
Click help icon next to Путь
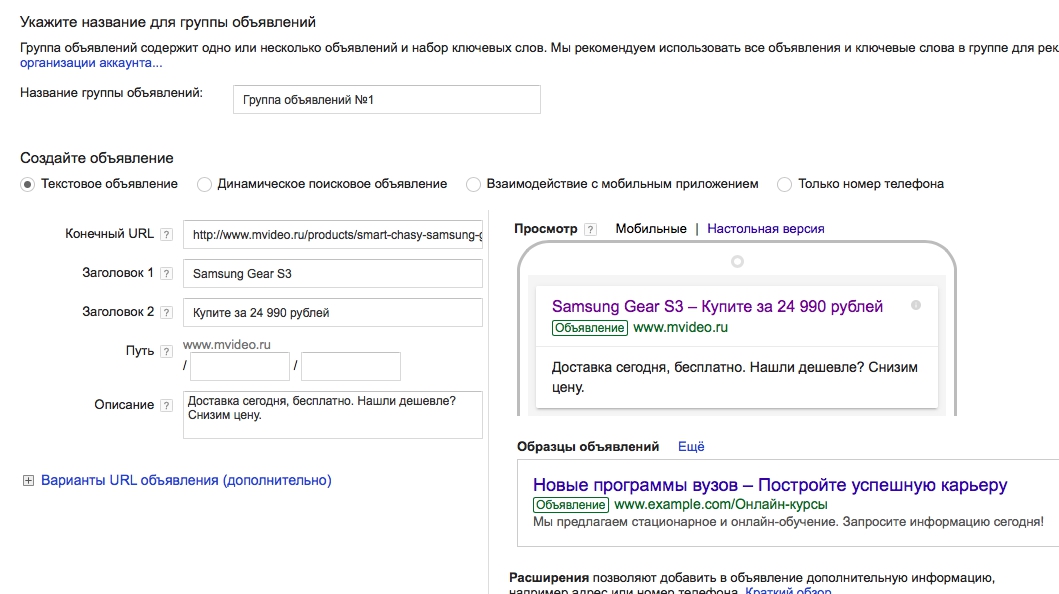(166, 352)
